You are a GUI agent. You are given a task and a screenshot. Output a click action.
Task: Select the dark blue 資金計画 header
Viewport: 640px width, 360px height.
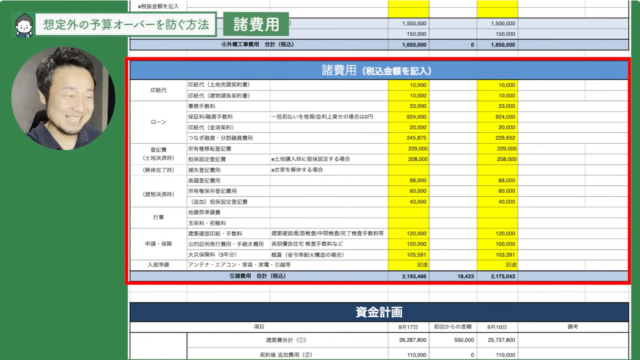[x=379, y=312]
